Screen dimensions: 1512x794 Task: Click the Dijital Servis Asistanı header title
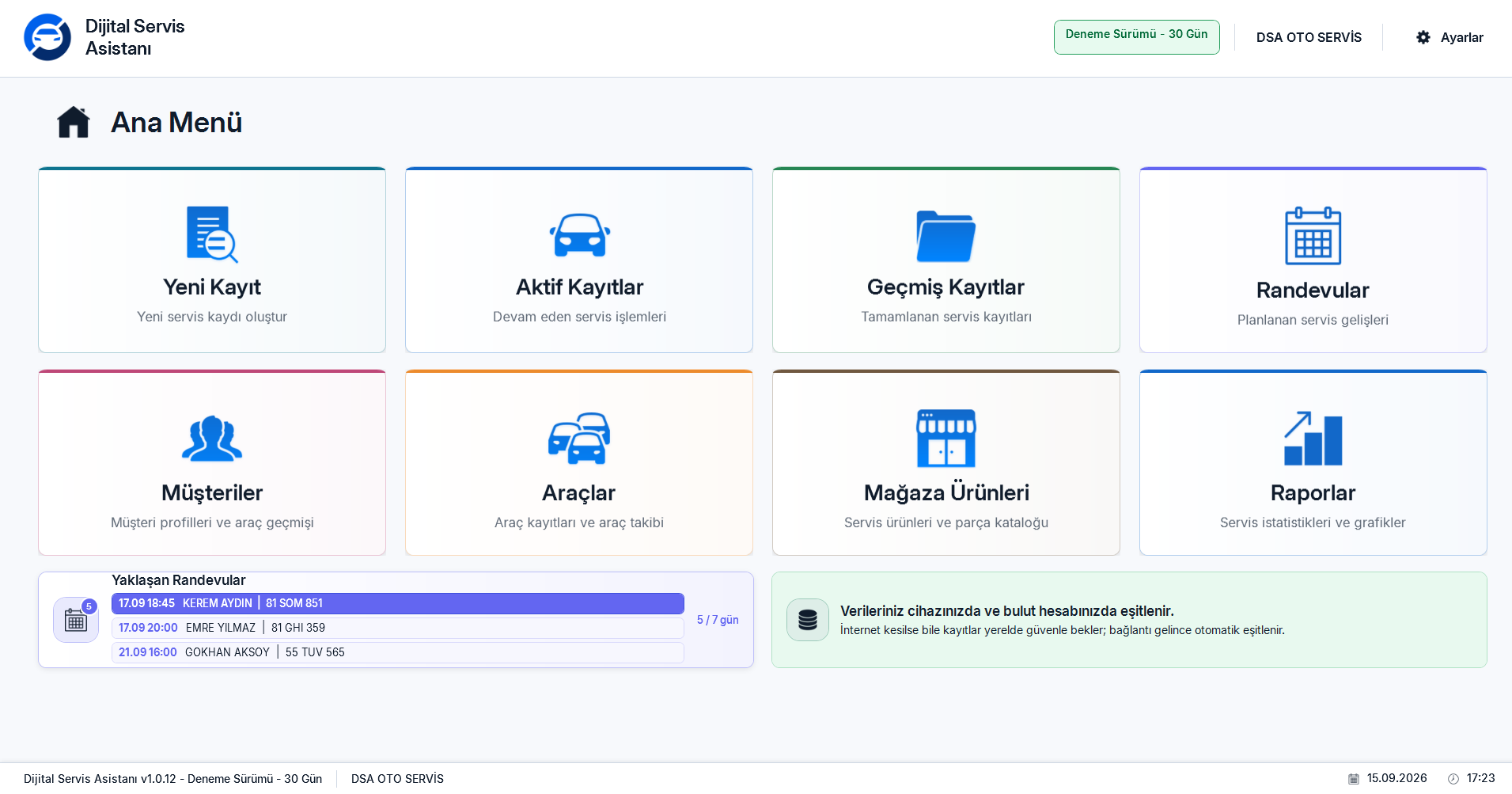coord(135,37)
